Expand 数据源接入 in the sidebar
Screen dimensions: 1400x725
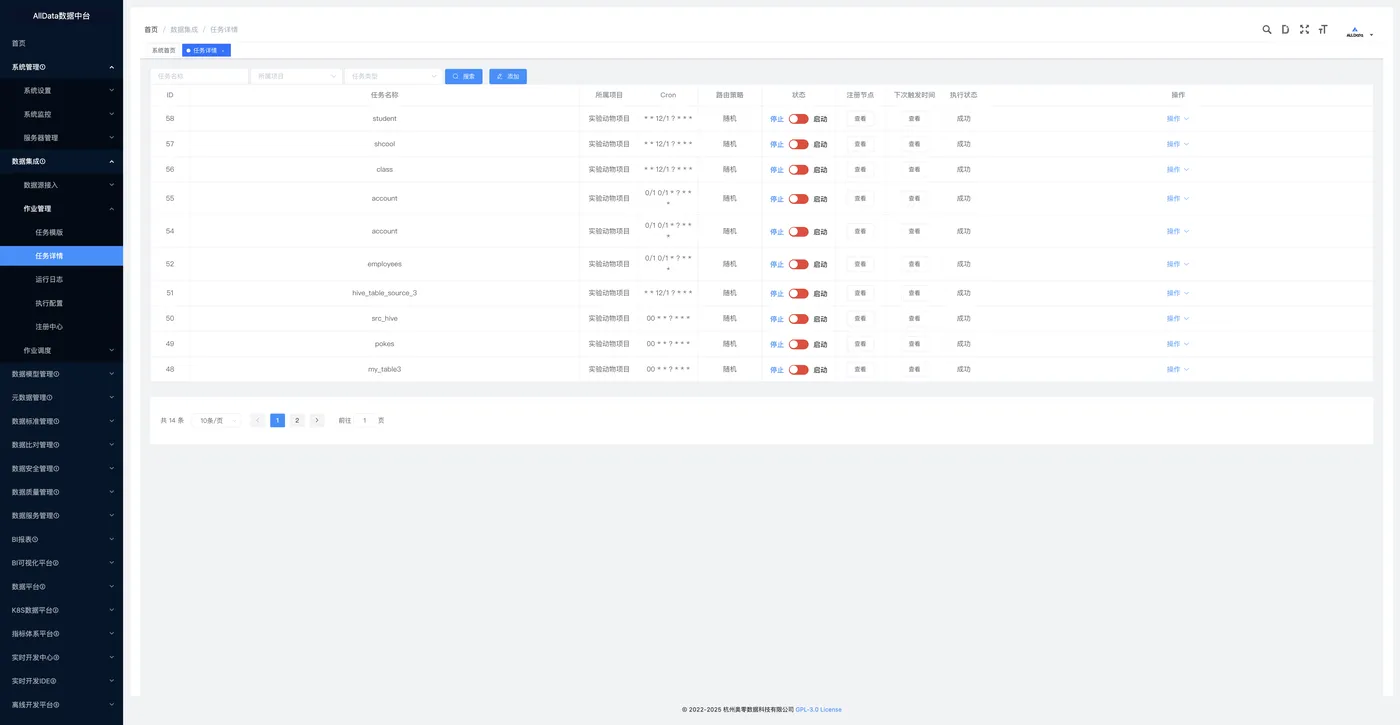coord(61,185)
